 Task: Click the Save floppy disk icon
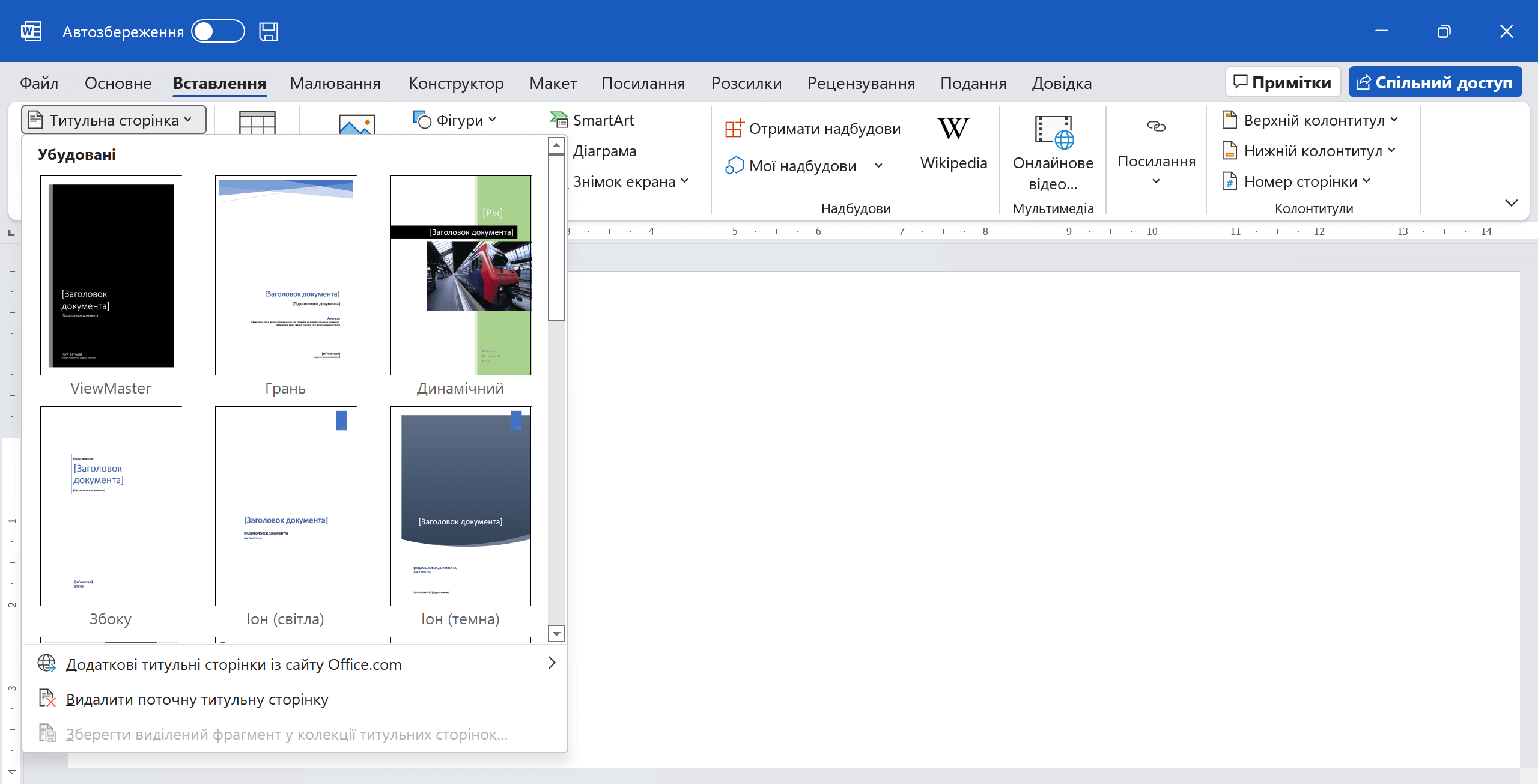point(268,31)
